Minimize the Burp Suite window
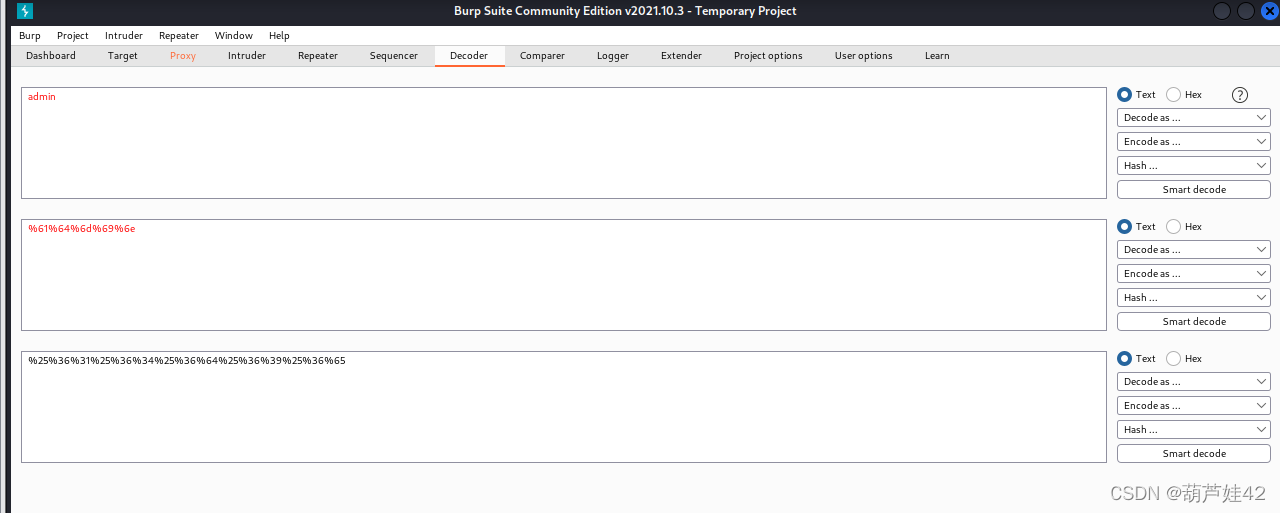The width and height of the screenshot is (1280, 513). (x=1222, y=11)
